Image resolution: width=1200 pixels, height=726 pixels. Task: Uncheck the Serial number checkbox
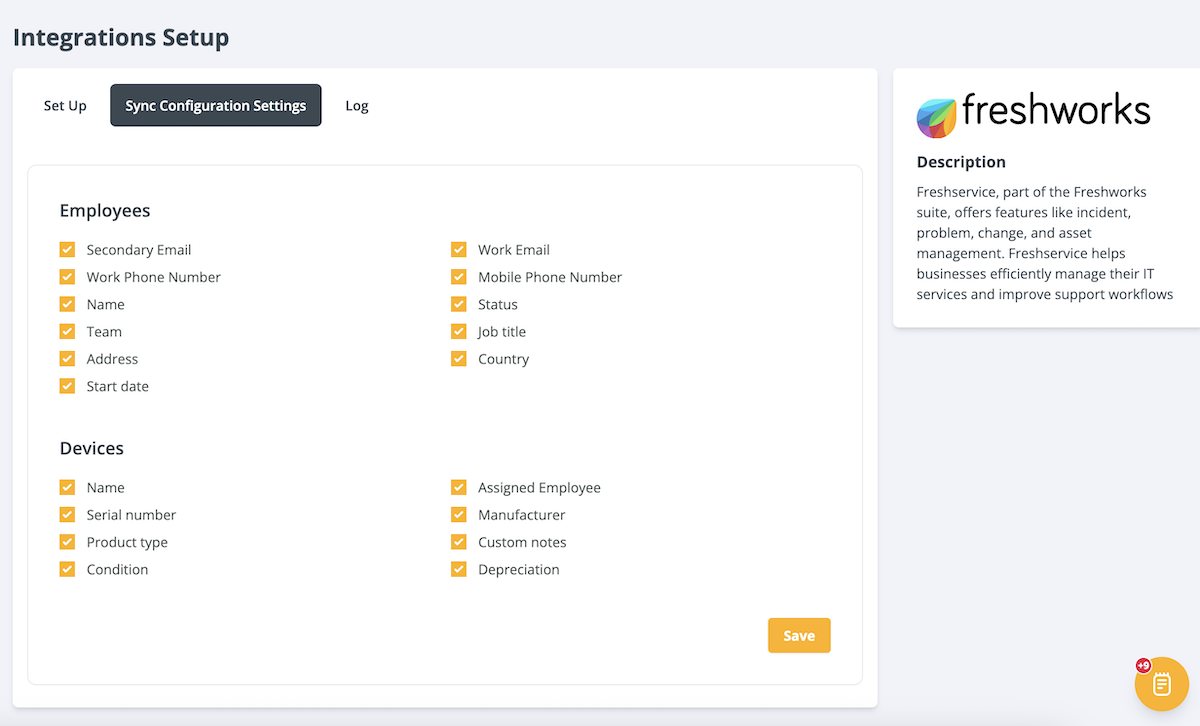tap(68, 515)
